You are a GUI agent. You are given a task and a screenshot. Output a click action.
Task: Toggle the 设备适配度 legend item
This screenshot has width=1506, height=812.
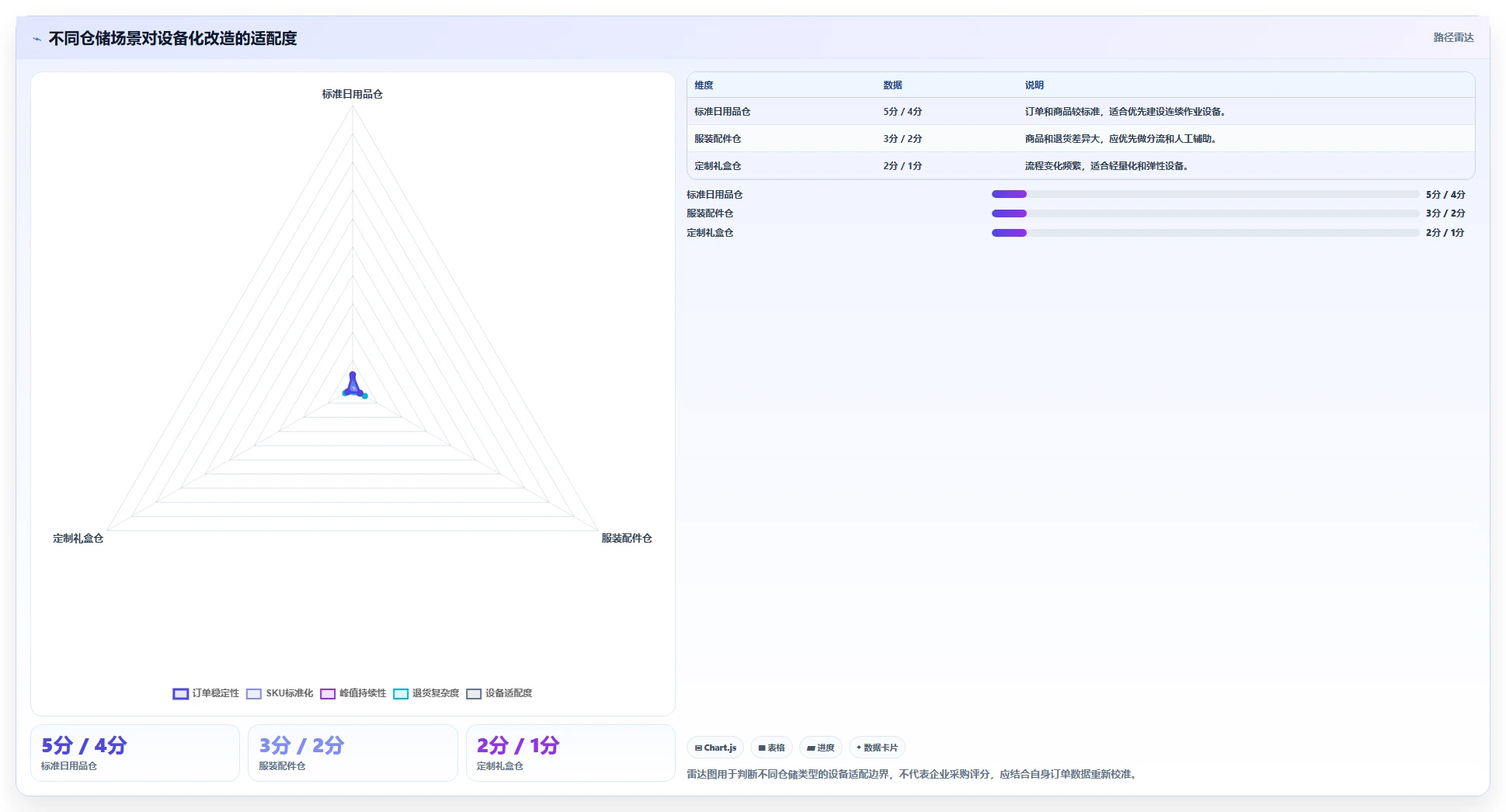coord(499,693)
